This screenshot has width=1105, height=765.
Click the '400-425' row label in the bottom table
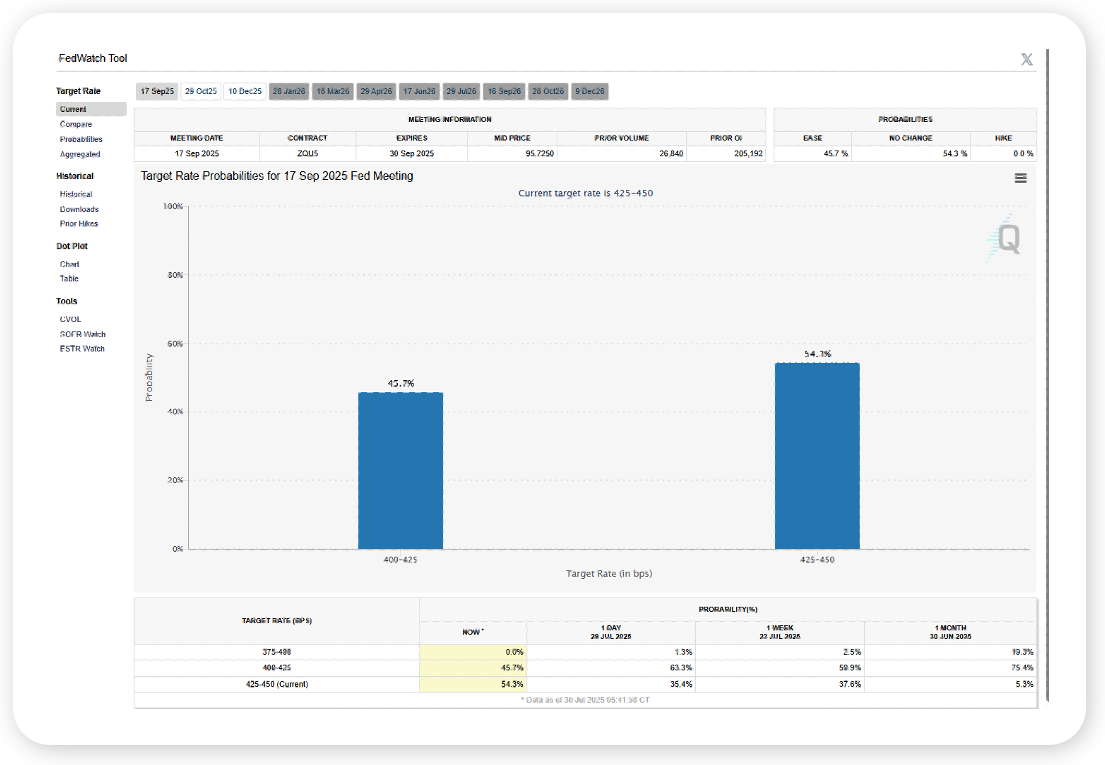tap(276, 668)
